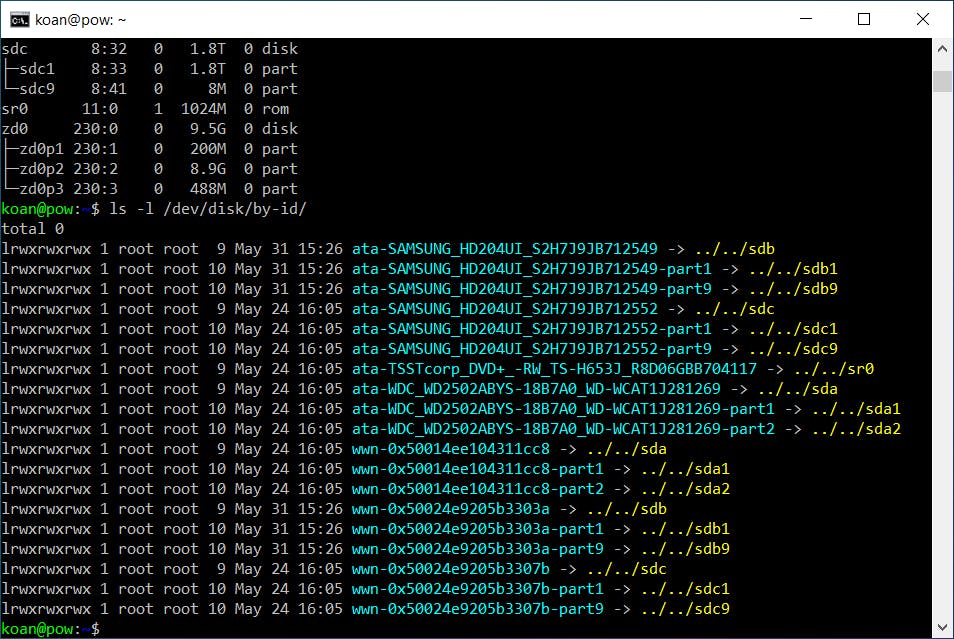Click ata-WDC_WD2502ABYS-18B7A0_WD-WCAT1J281269-part2 entry

click(x=563, y=429)
